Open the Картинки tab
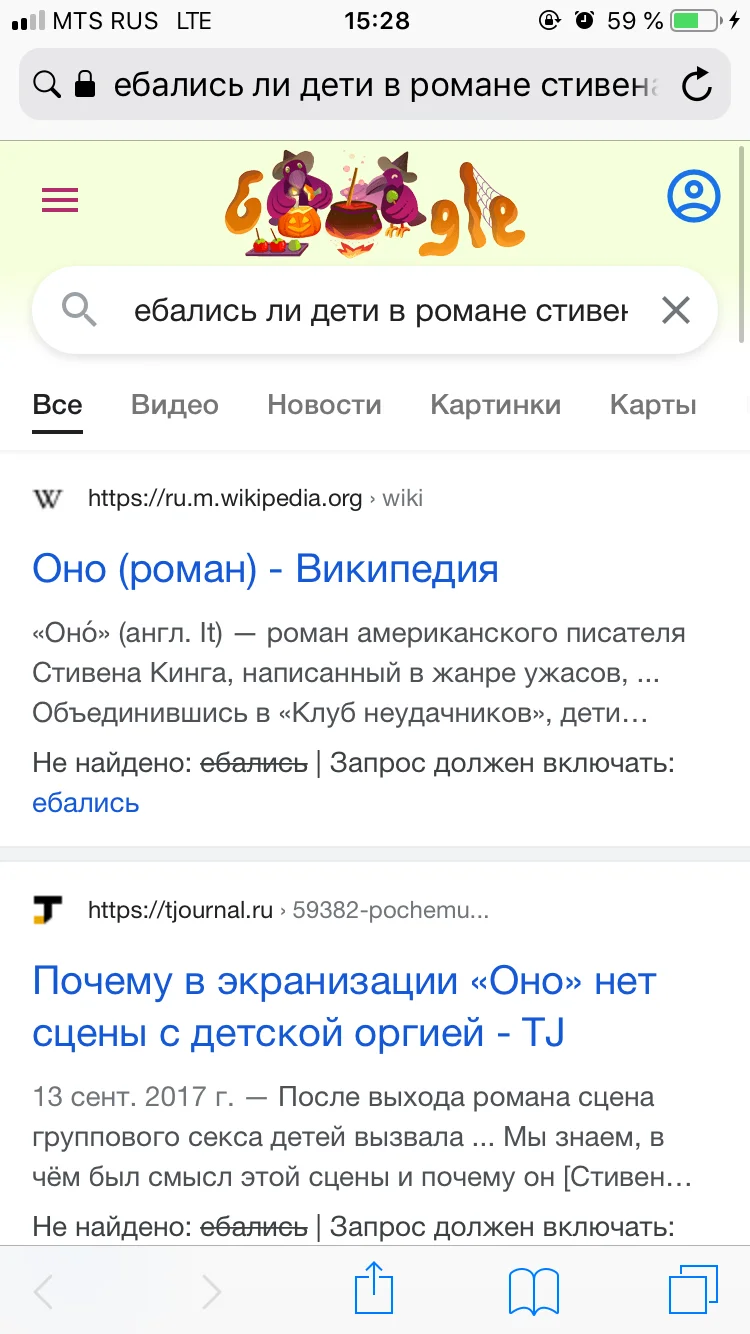 [495, 405]
